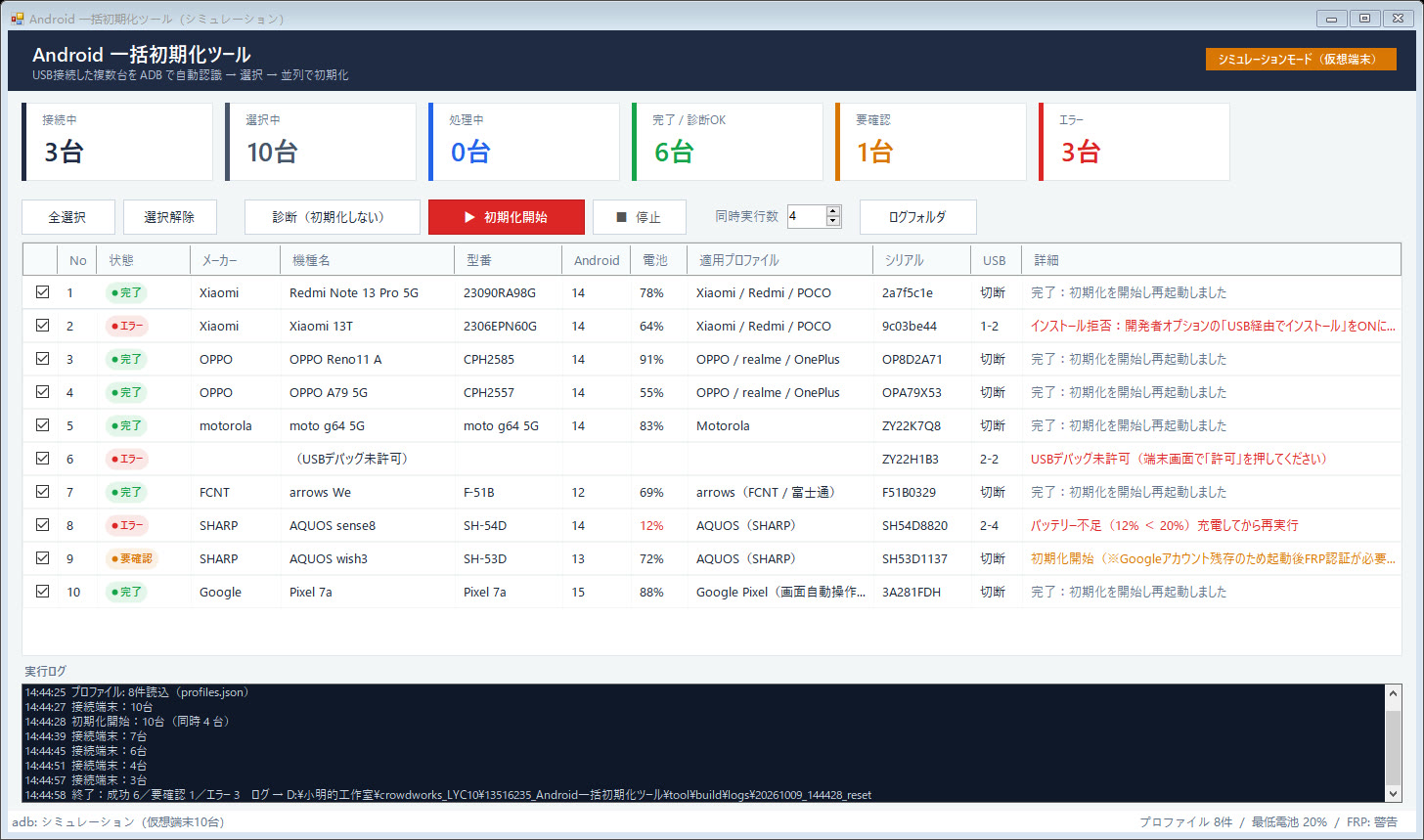Screen dimensions: 1424x840
Task: Click the シリアル column header
Action: click(922, 260)
